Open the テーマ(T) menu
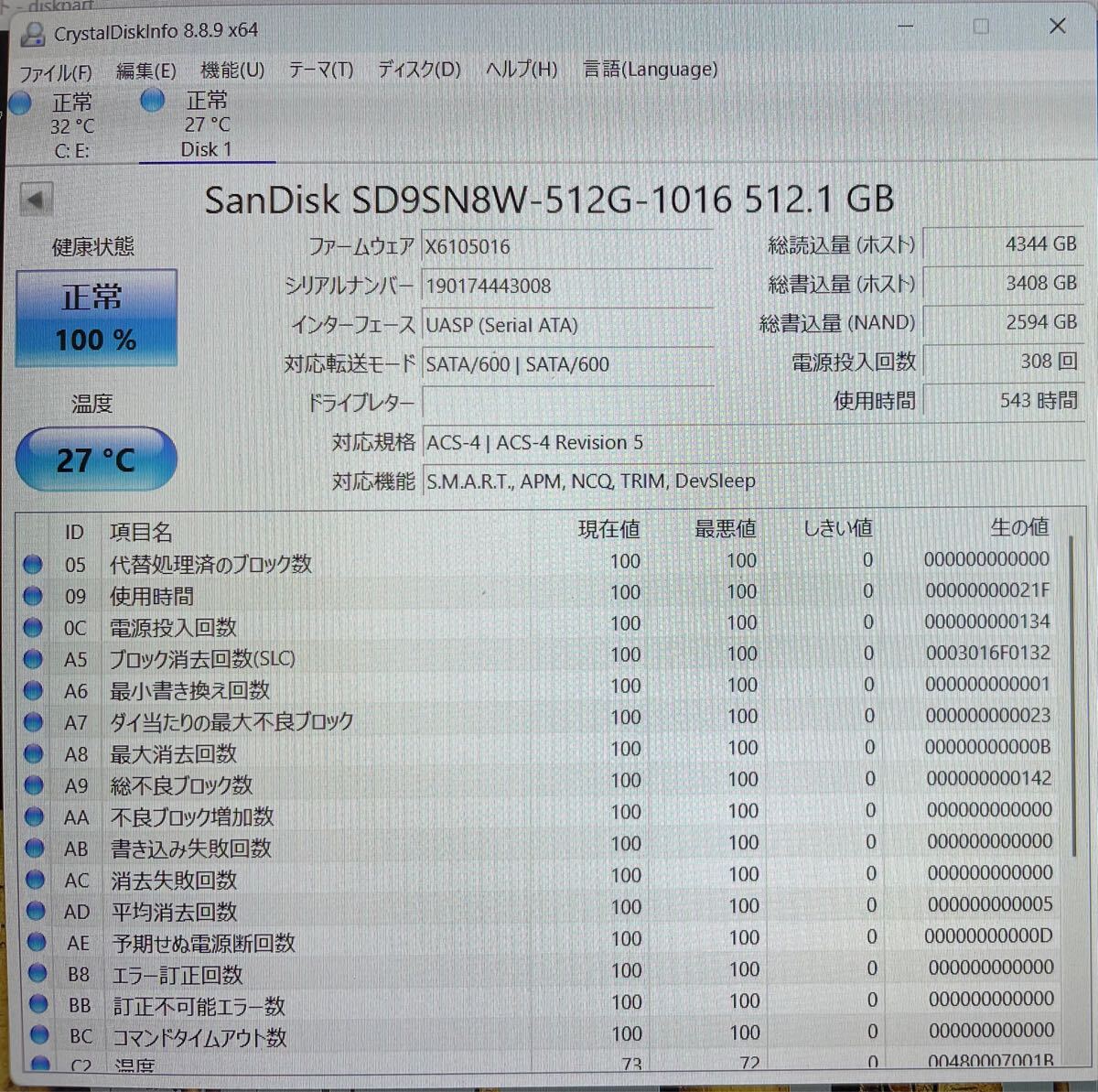 tap(320, 70)
